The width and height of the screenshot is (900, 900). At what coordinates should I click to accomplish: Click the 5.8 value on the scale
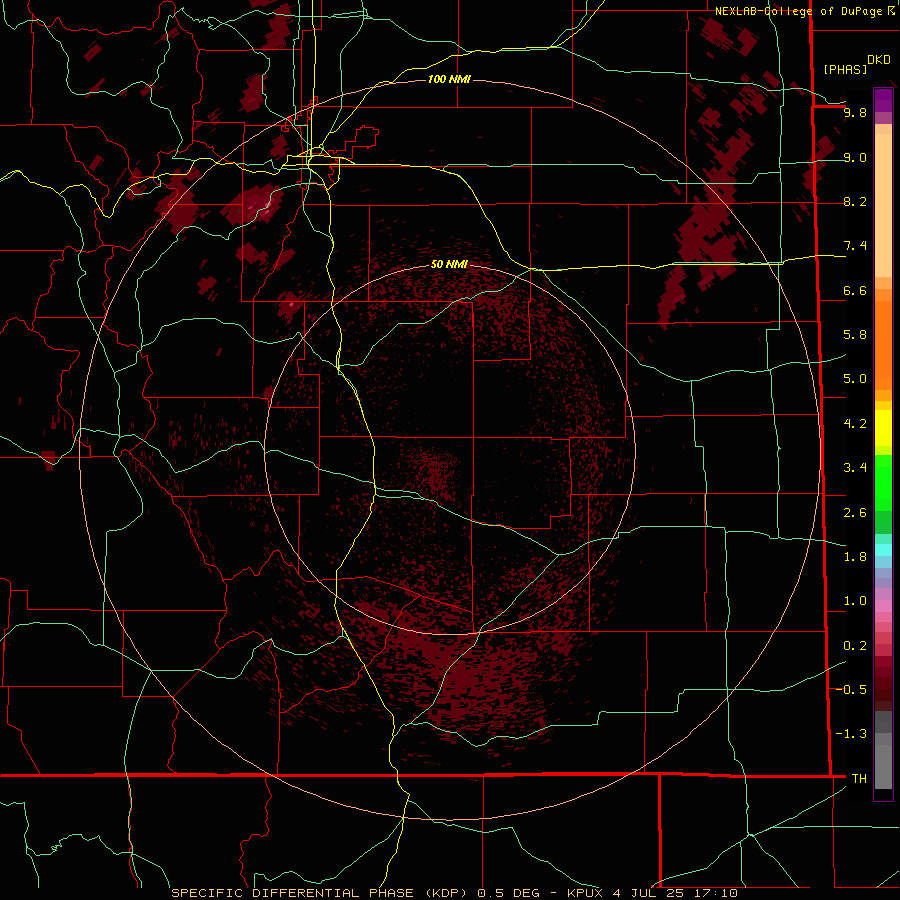point(855,335)
